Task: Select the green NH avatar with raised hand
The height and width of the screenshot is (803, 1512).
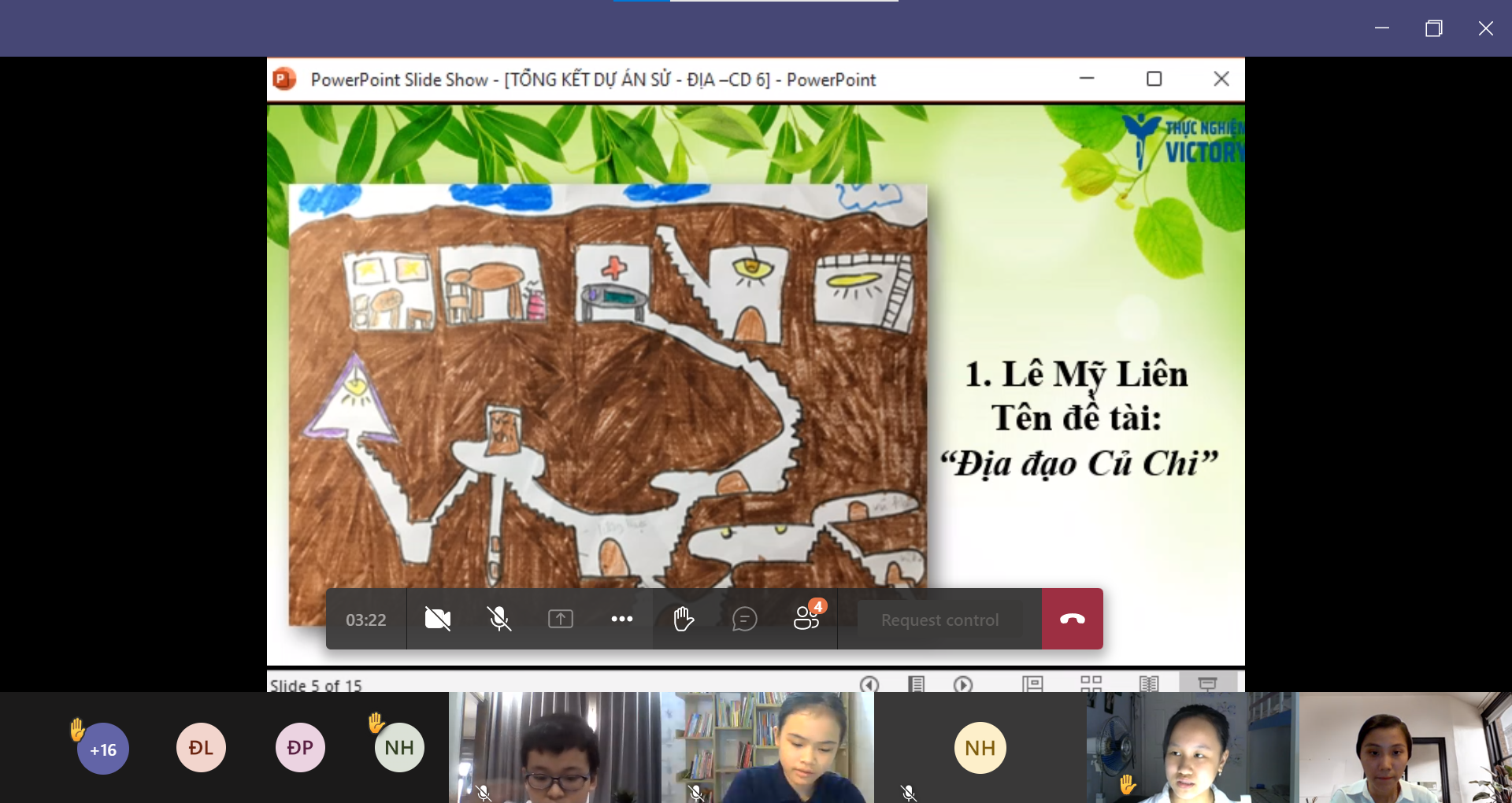Action: click(399, 747)
